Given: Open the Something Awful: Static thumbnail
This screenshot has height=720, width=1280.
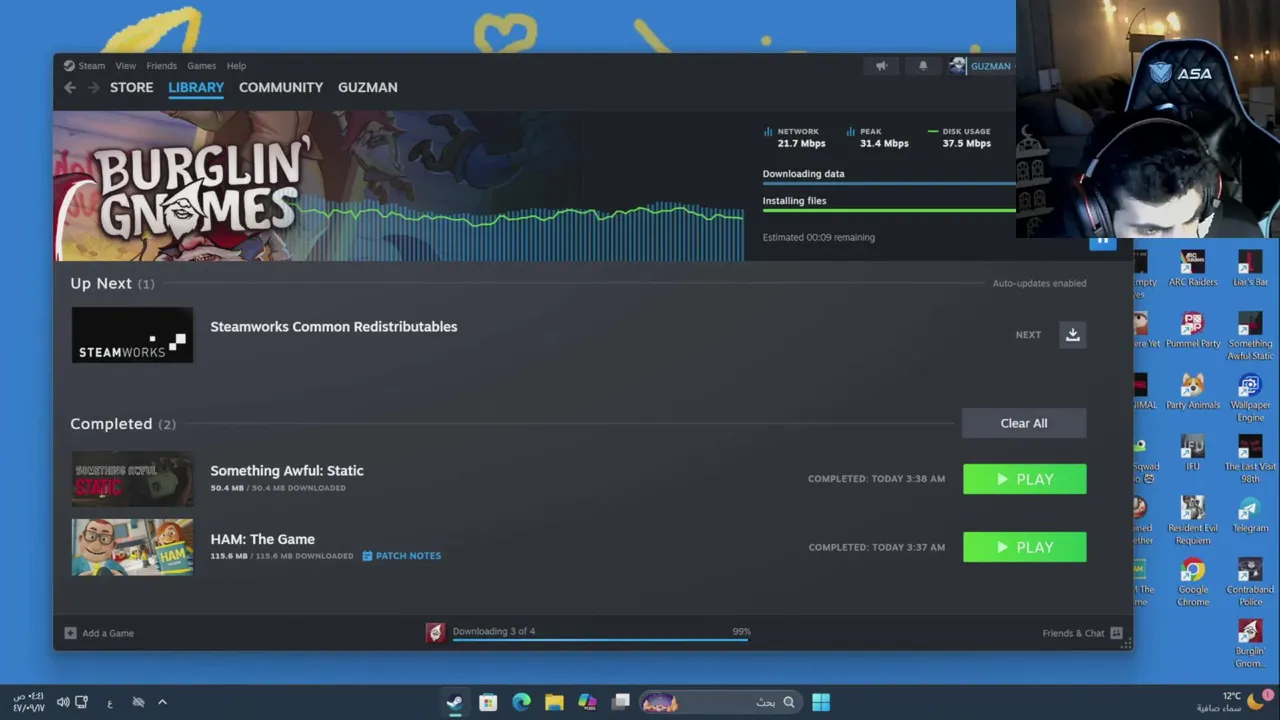Looking at the screenshot, I should (x=132, y=479).
